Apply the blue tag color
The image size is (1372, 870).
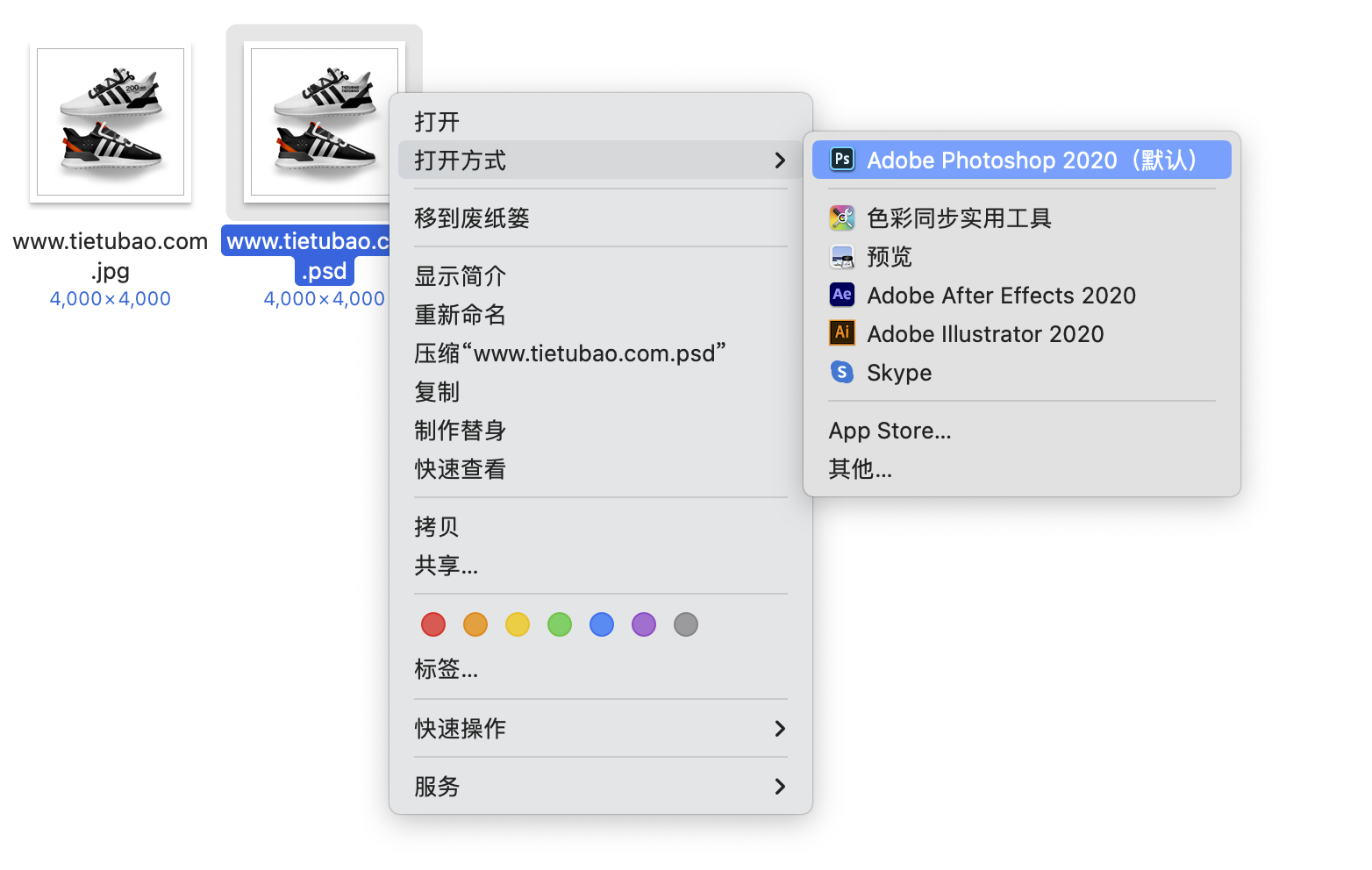[602, 624]
